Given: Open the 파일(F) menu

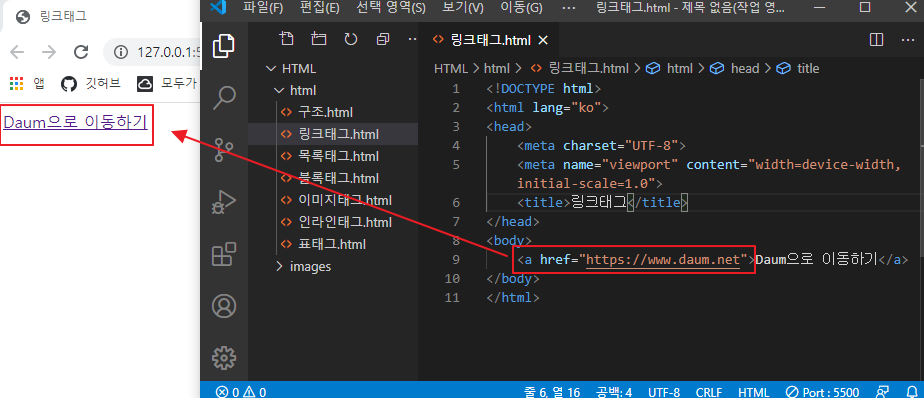Looking at the screenshot, I should pyautogui.click(x=263, y=8).
